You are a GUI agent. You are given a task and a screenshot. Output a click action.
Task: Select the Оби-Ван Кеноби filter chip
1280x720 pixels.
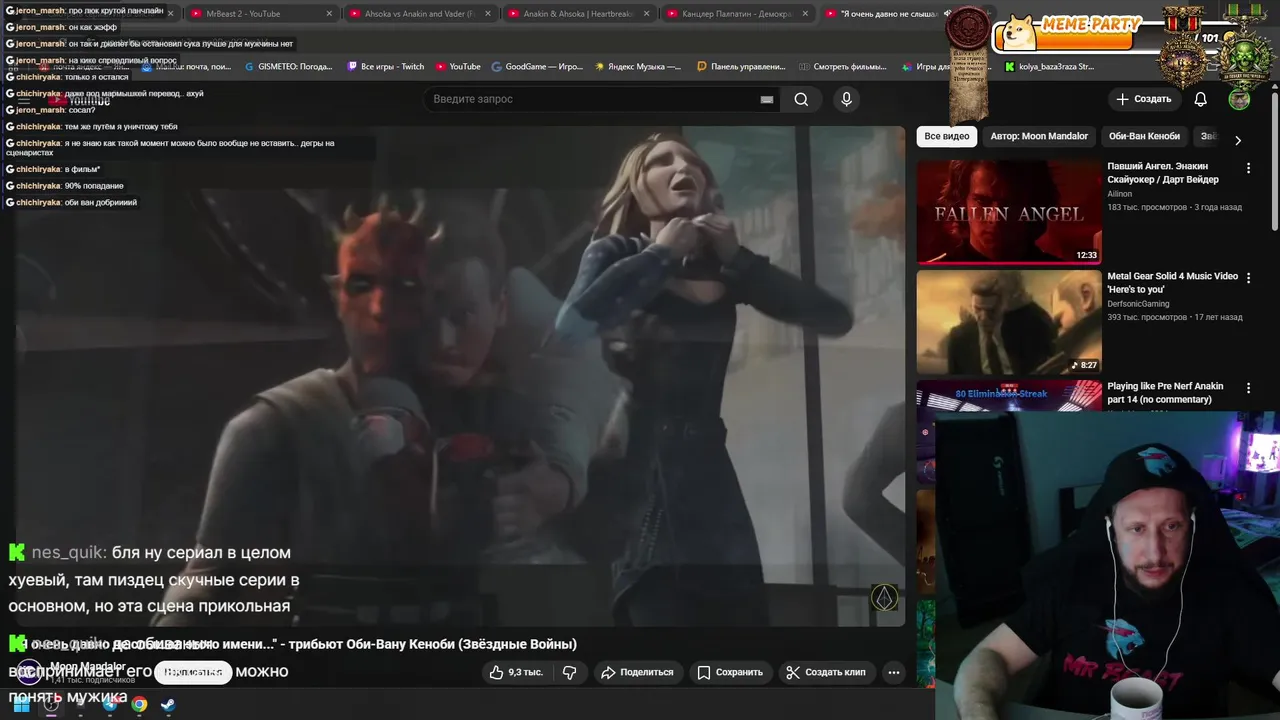pyautogui.click(x=1144, y=136)
